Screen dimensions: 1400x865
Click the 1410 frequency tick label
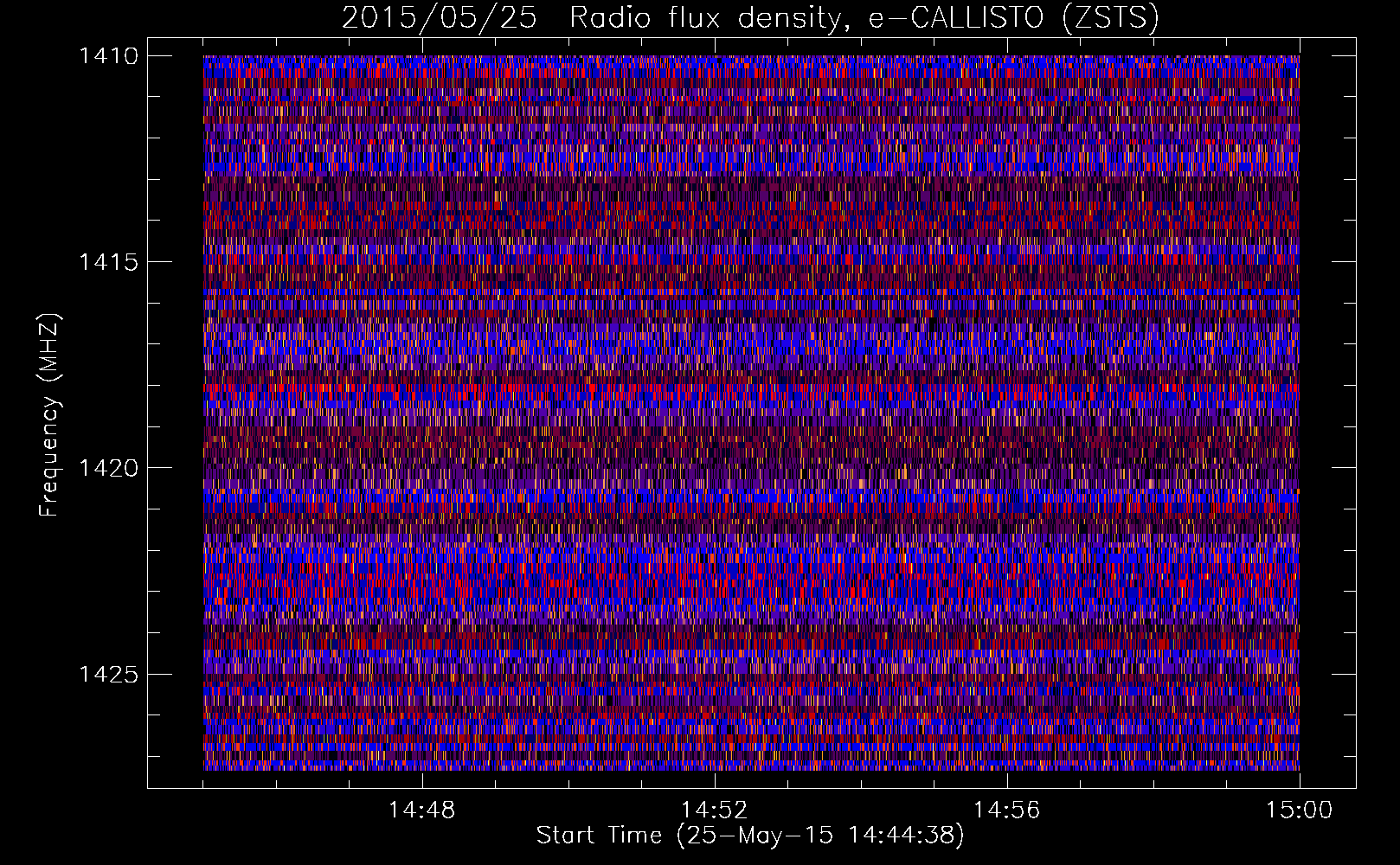[x=108, y=56]
